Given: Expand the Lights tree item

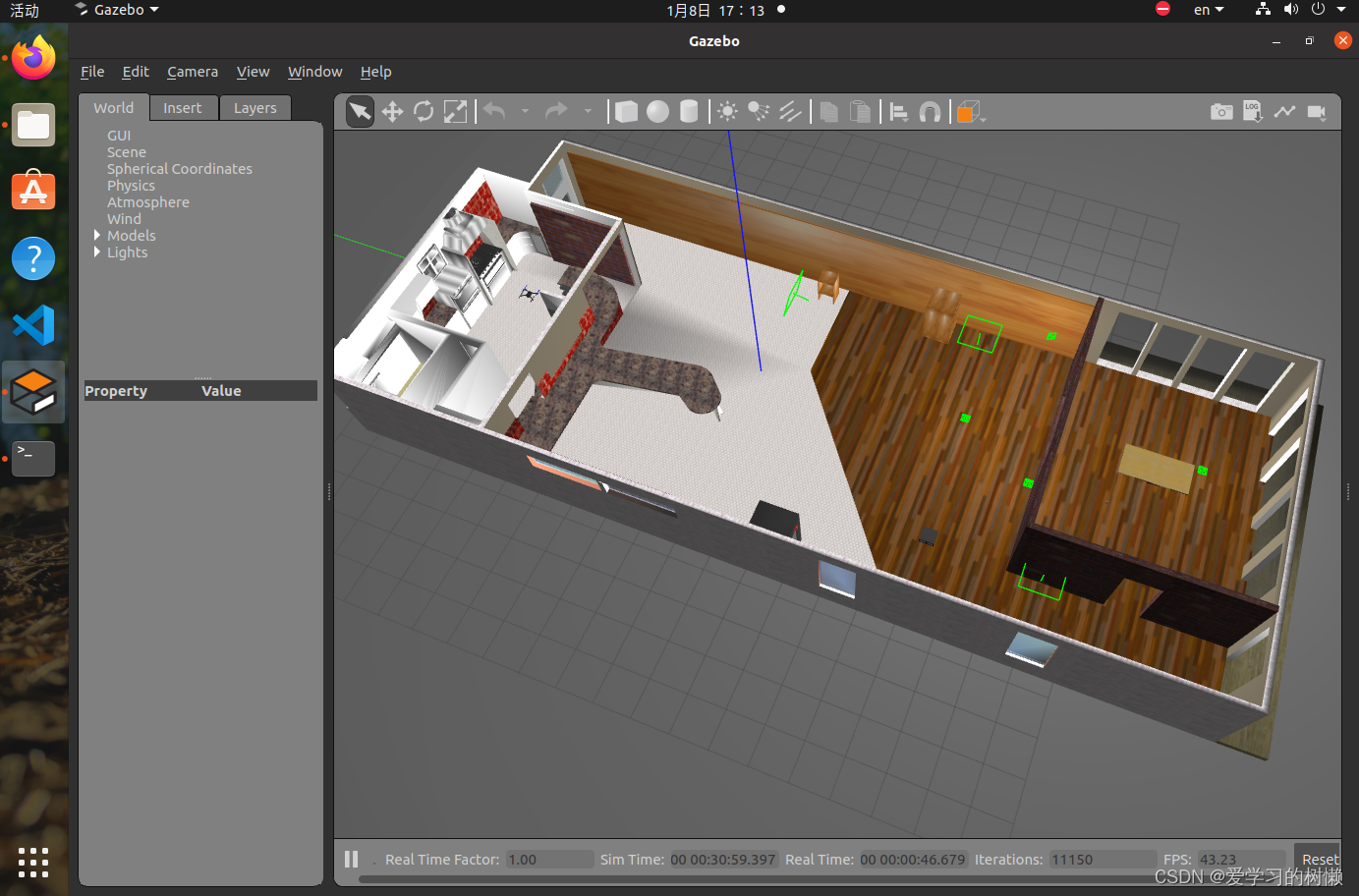Looking at the screenshot, I should (97, 252).
